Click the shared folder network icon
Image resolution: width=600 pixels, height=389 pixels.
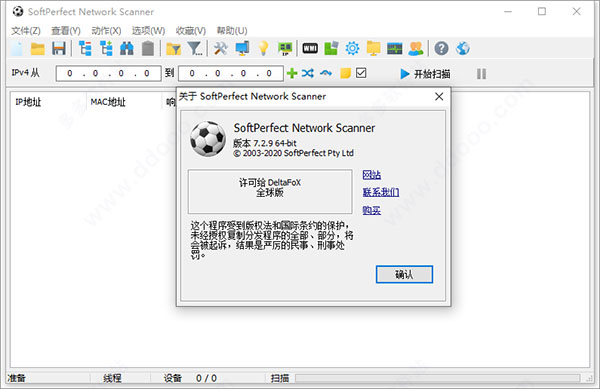(x=373, y=49)
